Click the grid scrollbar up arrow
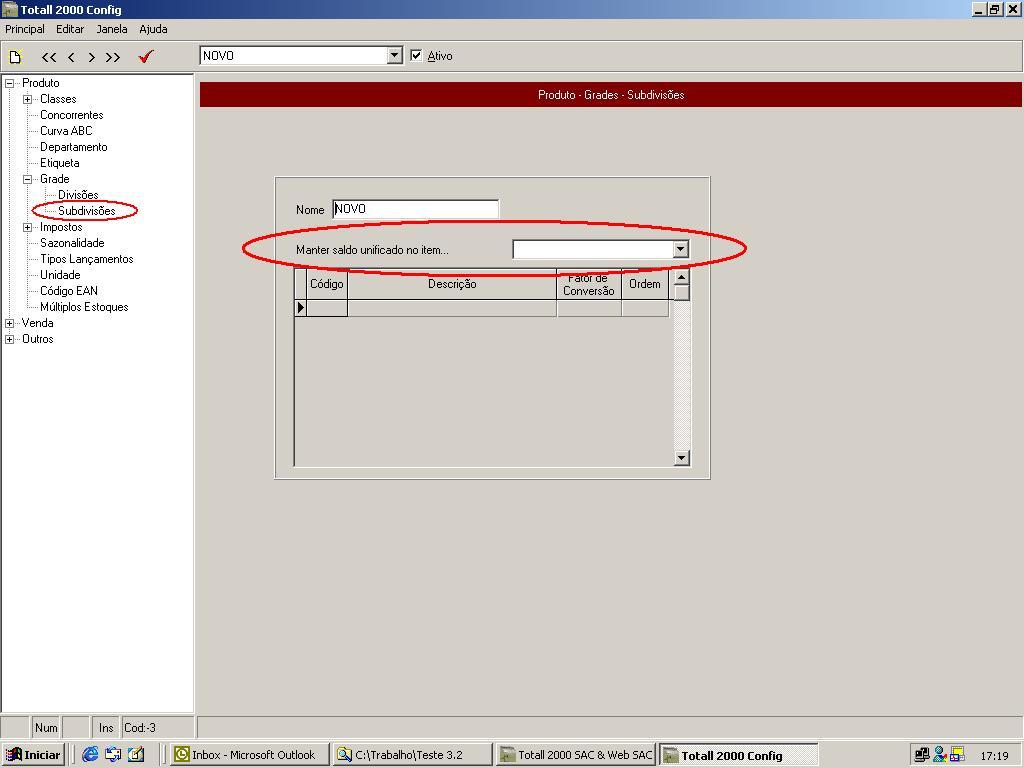The width and height of the screenshot is (1024, 768). click(681, 277)
